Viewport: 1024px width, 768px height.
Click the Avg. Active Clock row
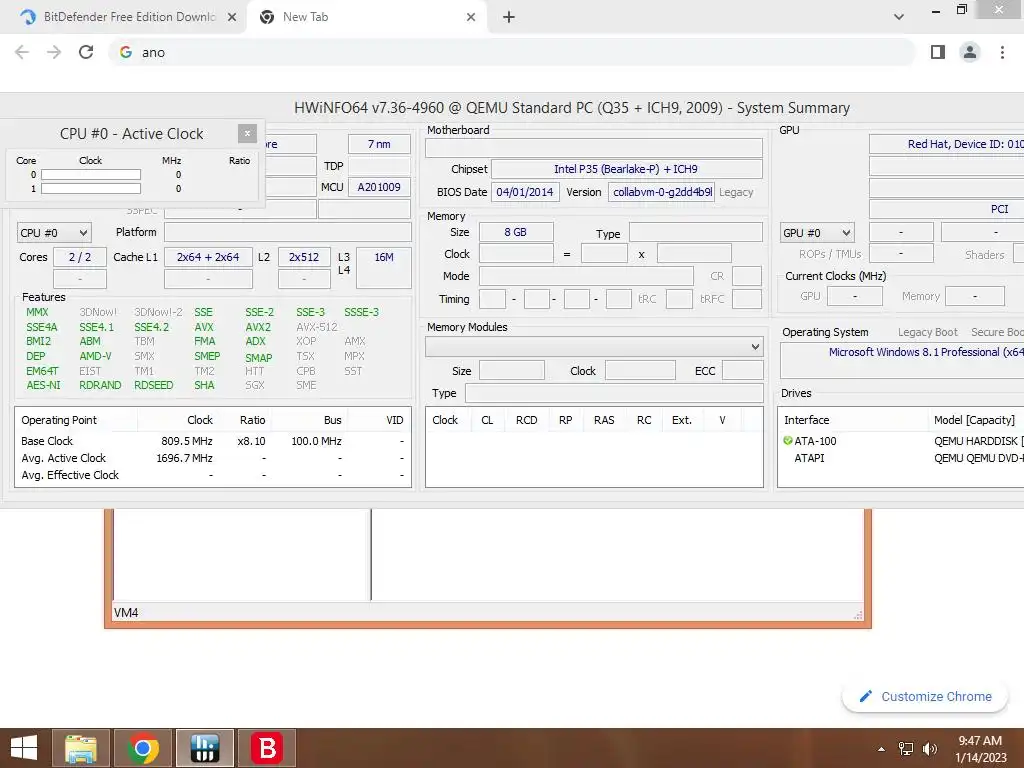point(213,458)
